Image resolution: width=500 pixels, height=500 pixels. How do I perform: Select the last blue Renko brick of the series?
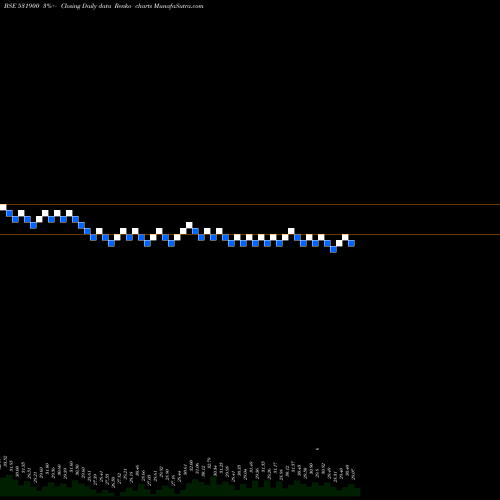351,243
